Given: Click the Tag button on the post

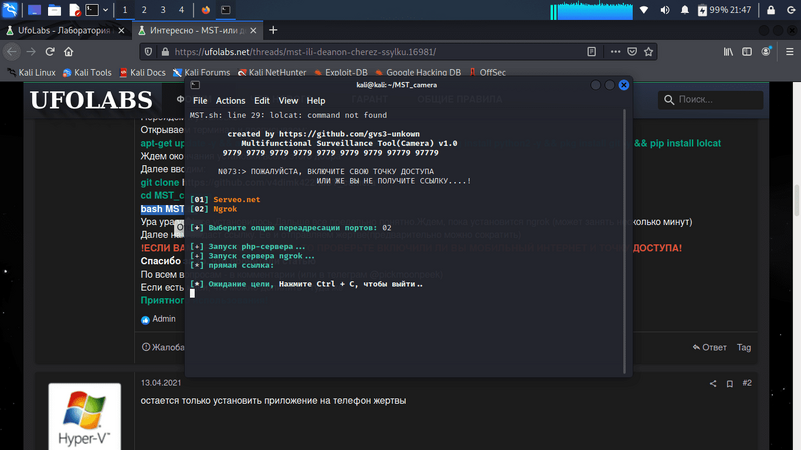Looking at the screenshot, I should (744, 347).
